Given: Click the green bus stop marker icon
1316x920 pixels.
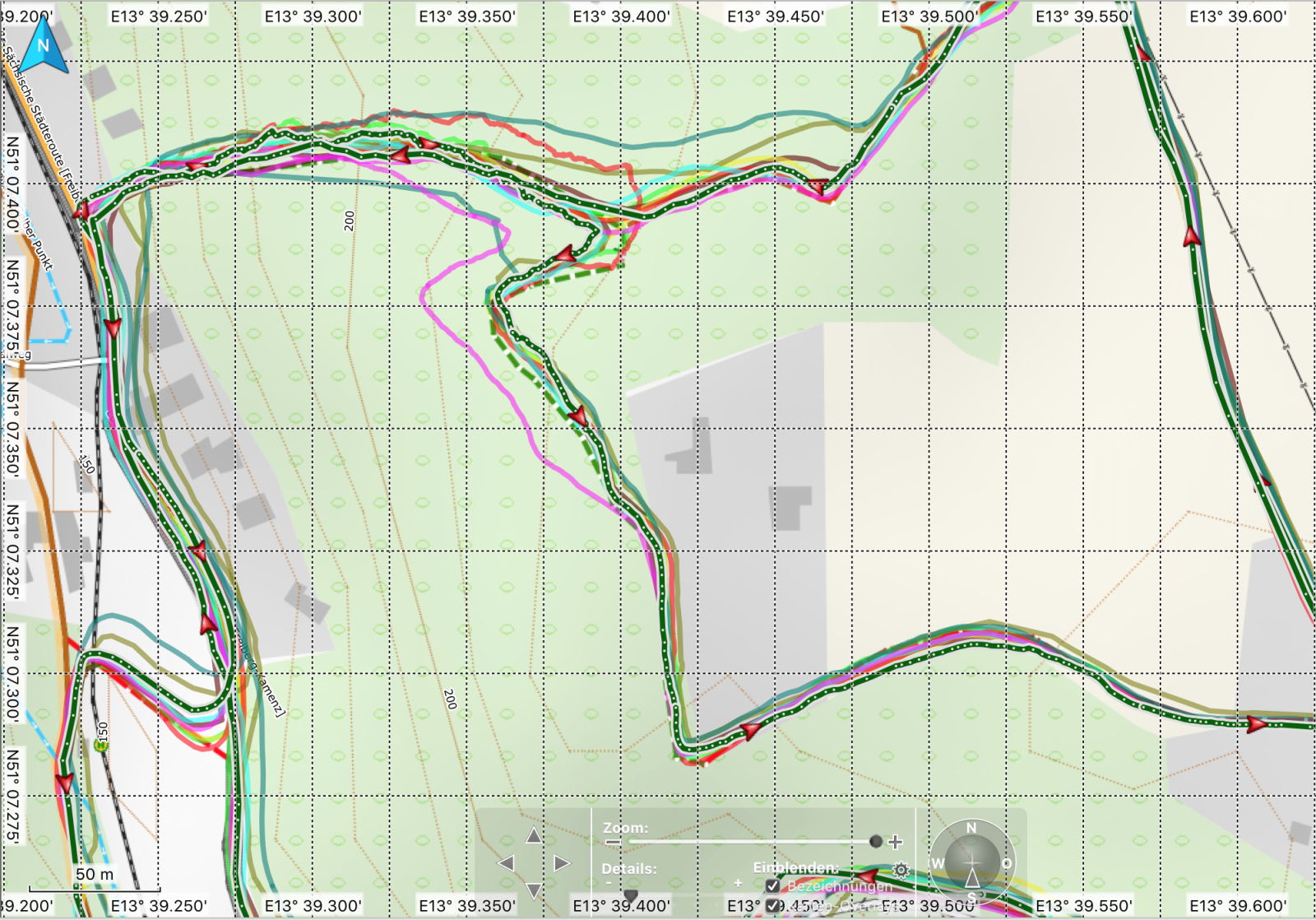Looking at the screenshot, I should tap(101, 746).
